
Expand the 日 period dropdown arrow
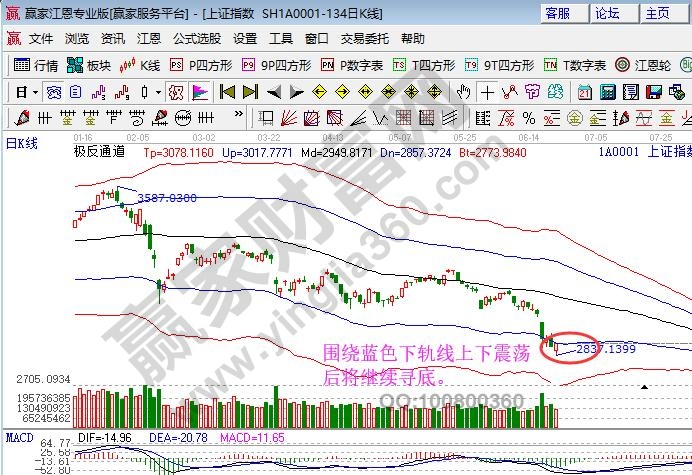pyautogui.click(x=35, y=92)
